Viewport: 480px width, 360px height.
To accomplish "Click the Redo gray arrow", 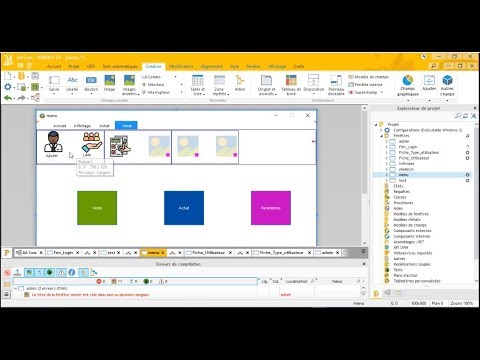I will coord(21,98).
